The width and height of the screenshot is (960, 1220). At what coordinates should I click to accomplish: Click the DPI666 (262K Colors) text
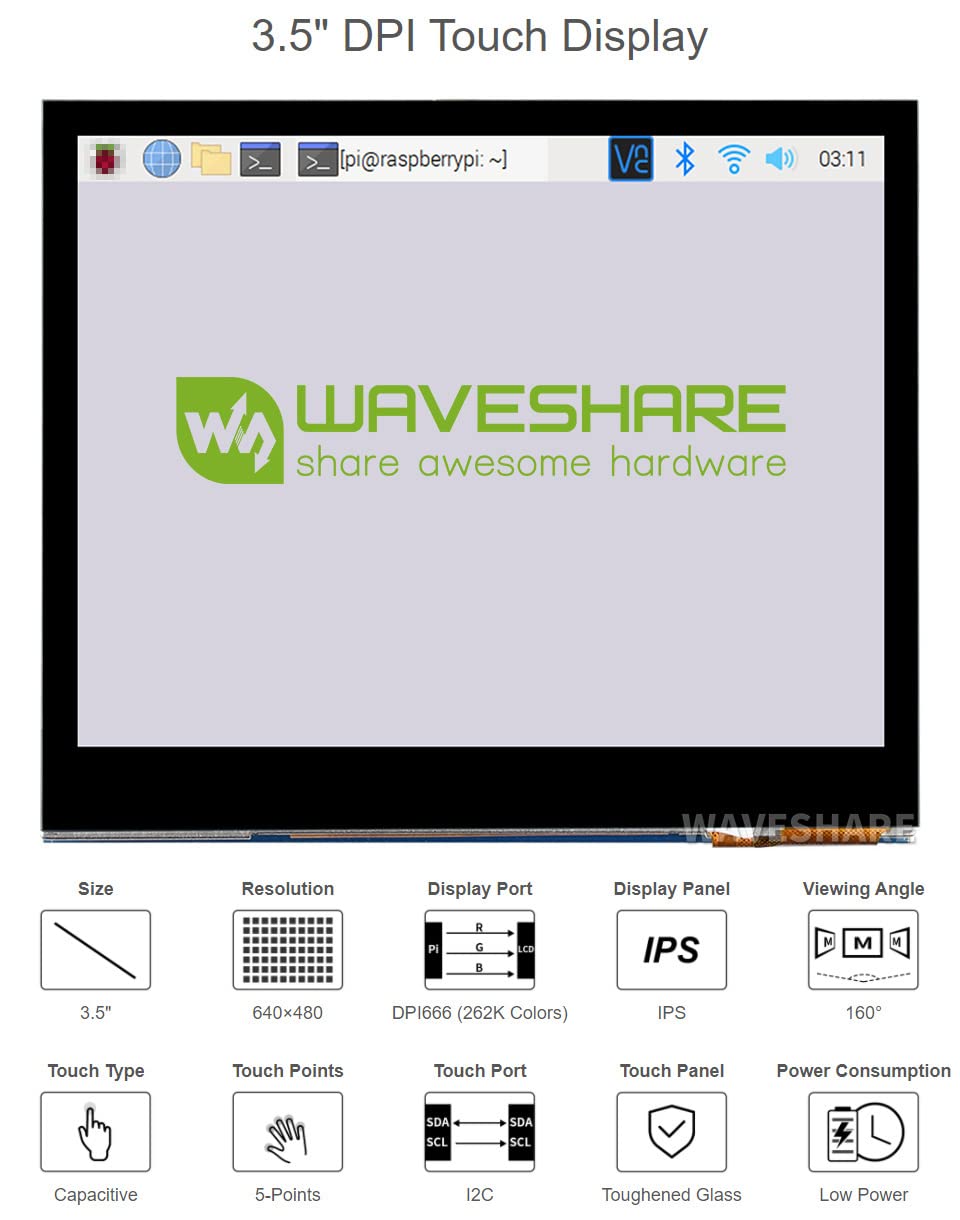(480, 1013)
